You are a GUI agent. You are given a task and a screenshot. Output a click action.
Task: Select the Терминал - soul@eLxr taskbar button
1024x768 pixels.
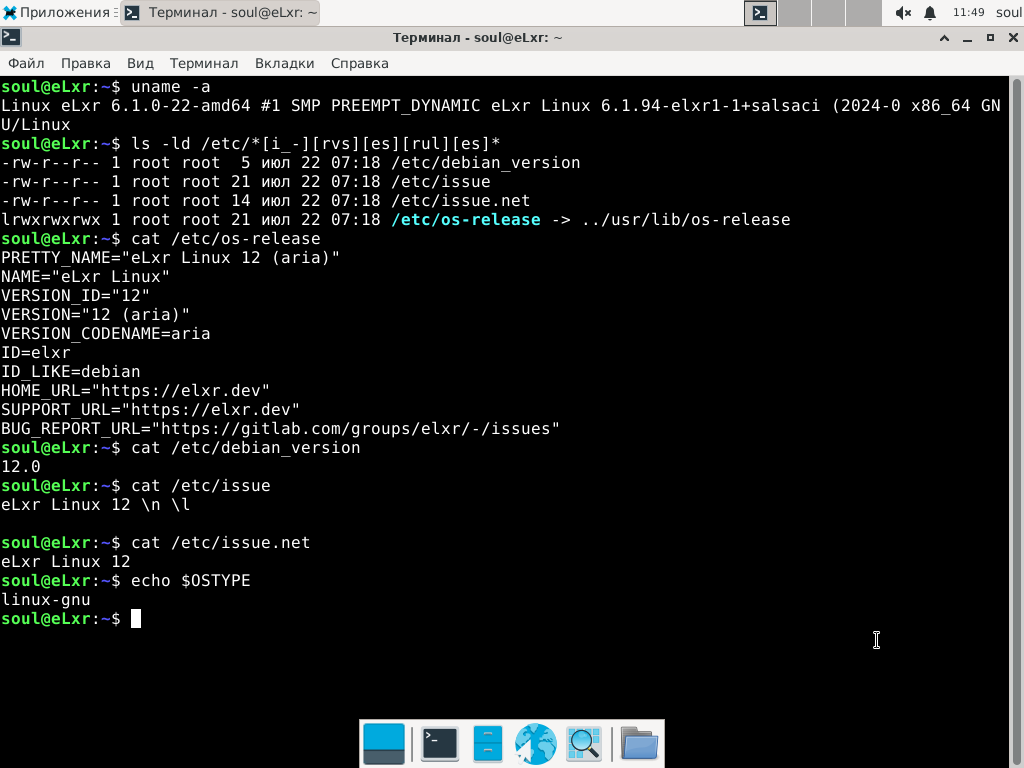[x=220, y=12]
